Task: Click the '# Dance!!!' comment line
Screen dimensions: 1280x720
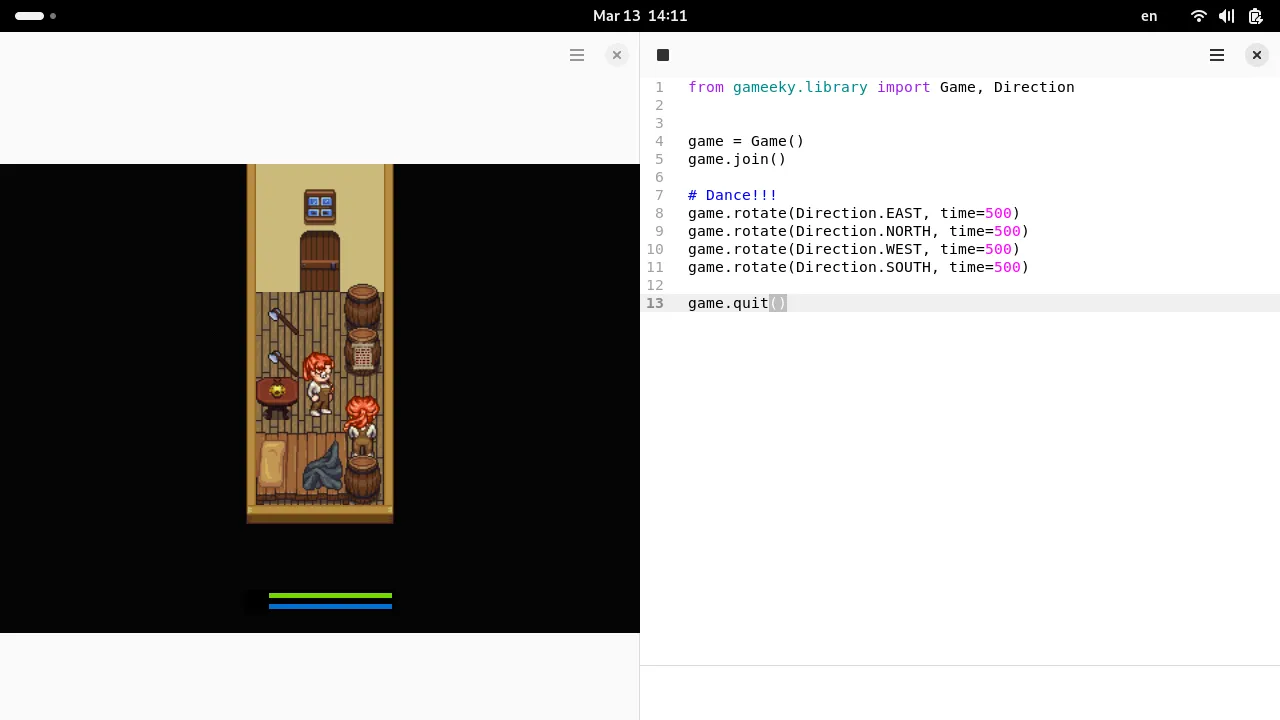Action: click(x=732, y=195)
